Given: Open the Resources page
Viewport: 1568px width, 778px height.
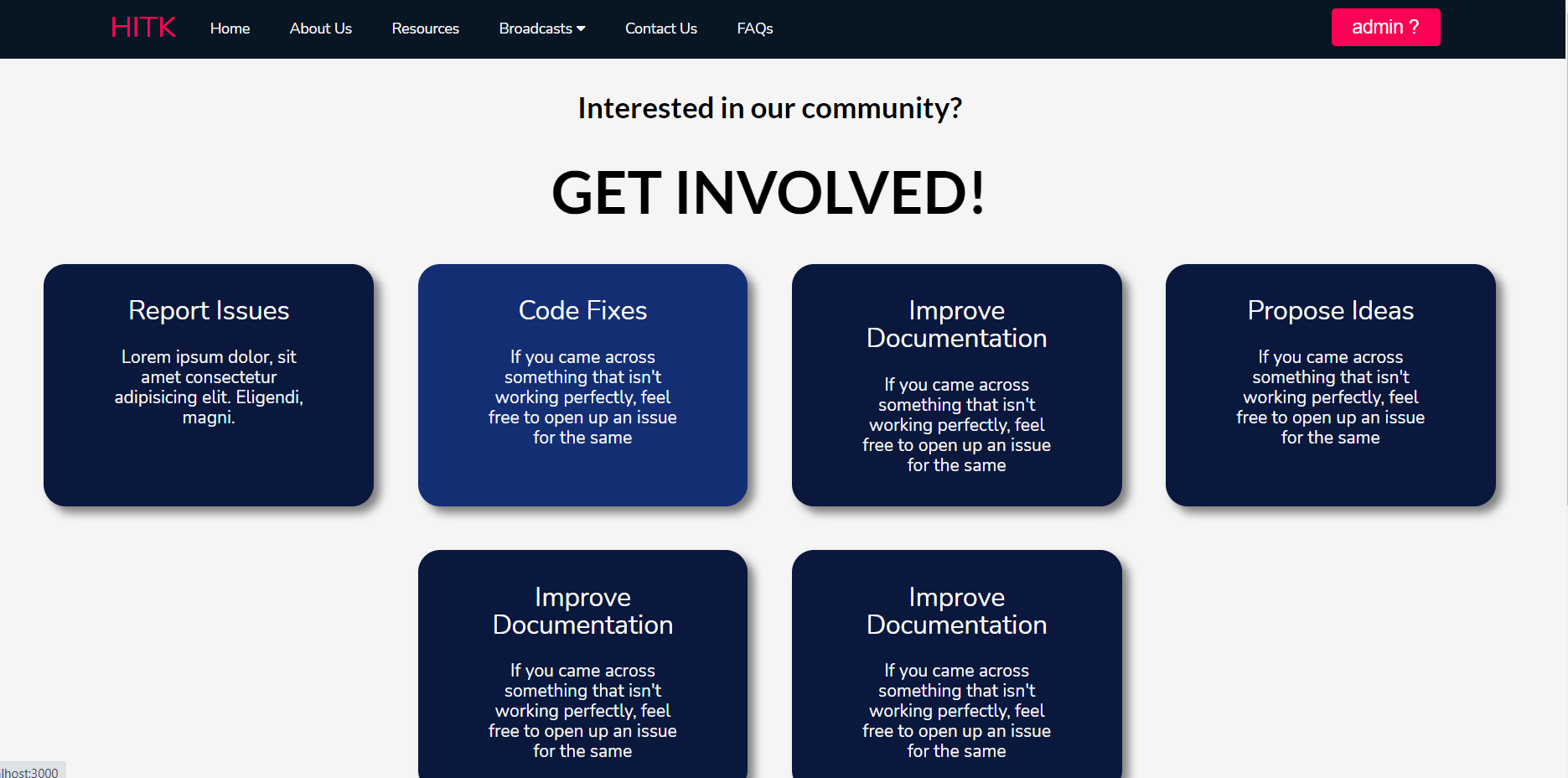Looking at the screenshot, I should pos(425,28).
